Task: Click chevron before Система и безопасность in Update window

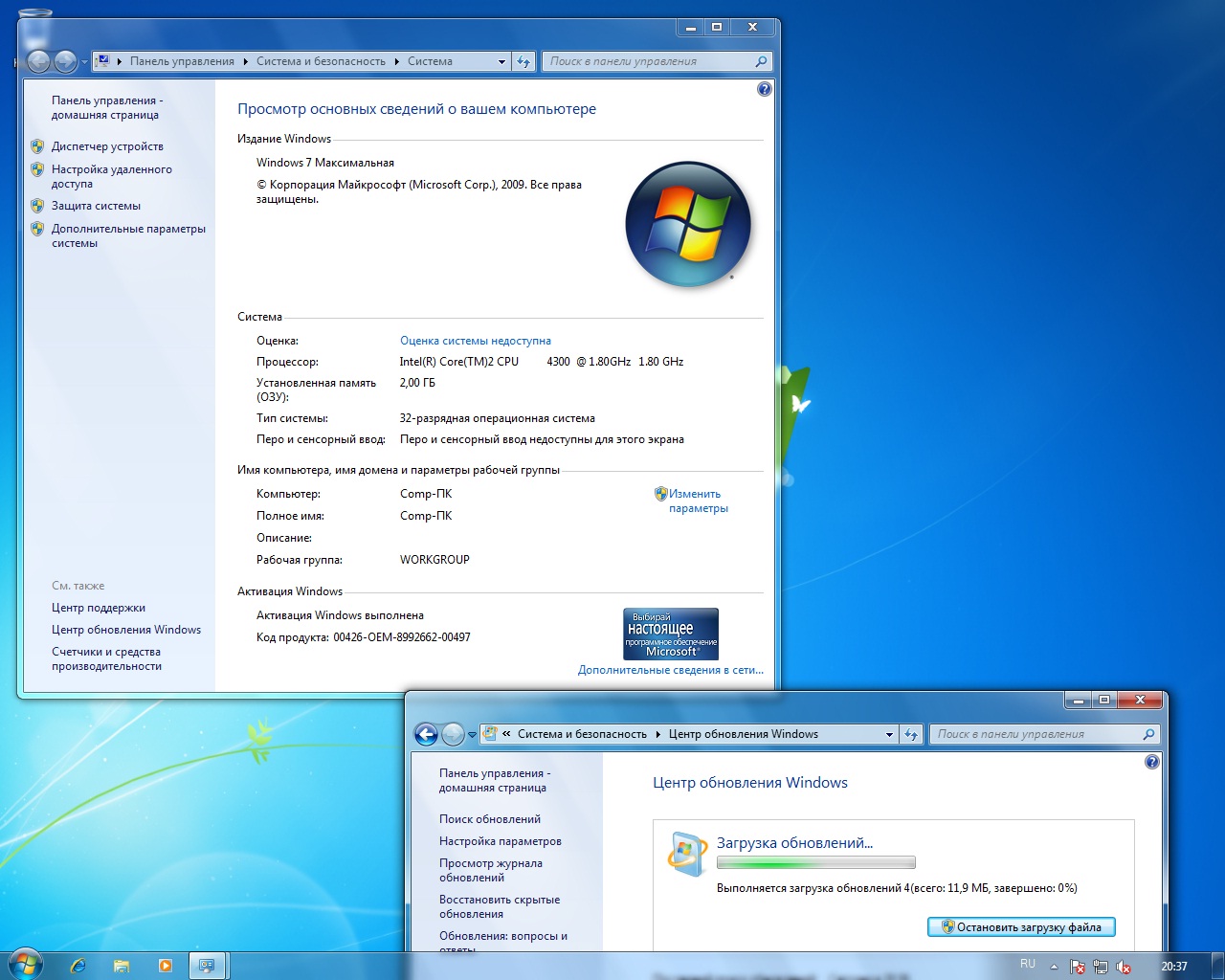Action: [506, 734]
